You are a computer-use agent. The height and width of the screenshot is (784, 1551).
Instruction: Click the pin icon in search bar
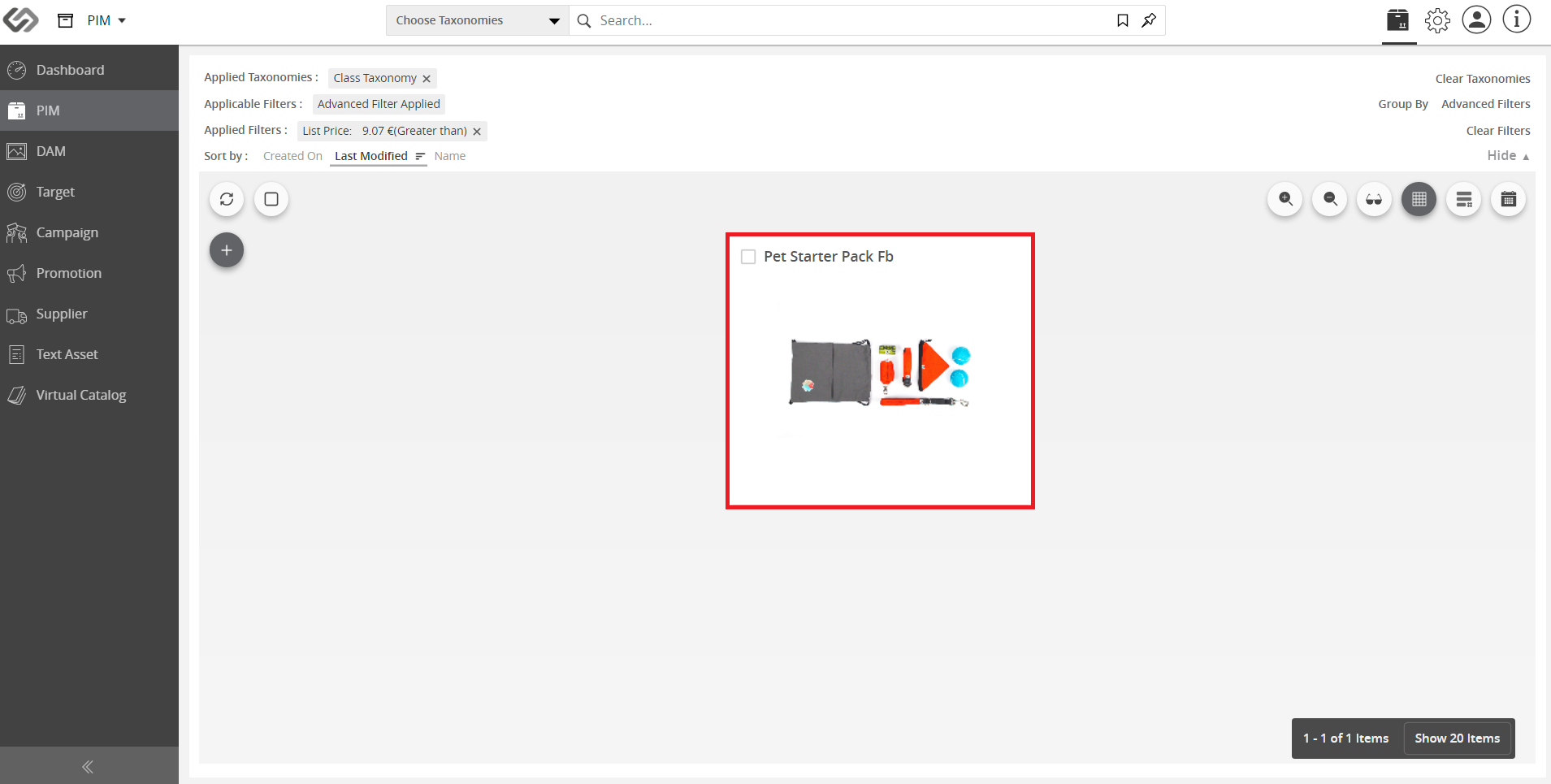click(x=1149, y=20)
